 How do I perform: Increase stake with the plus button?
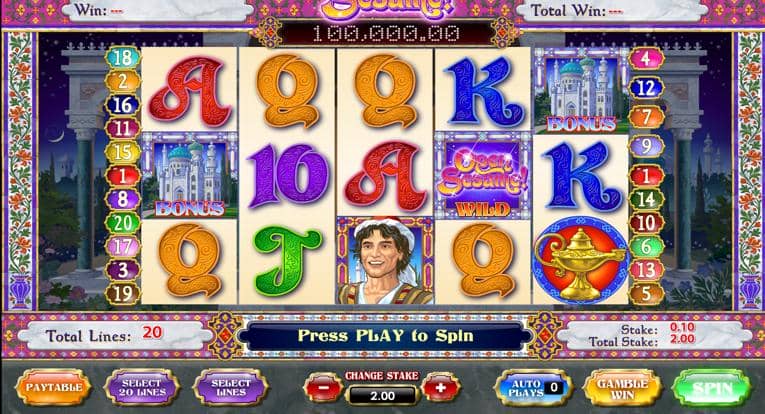click(441, 388)
